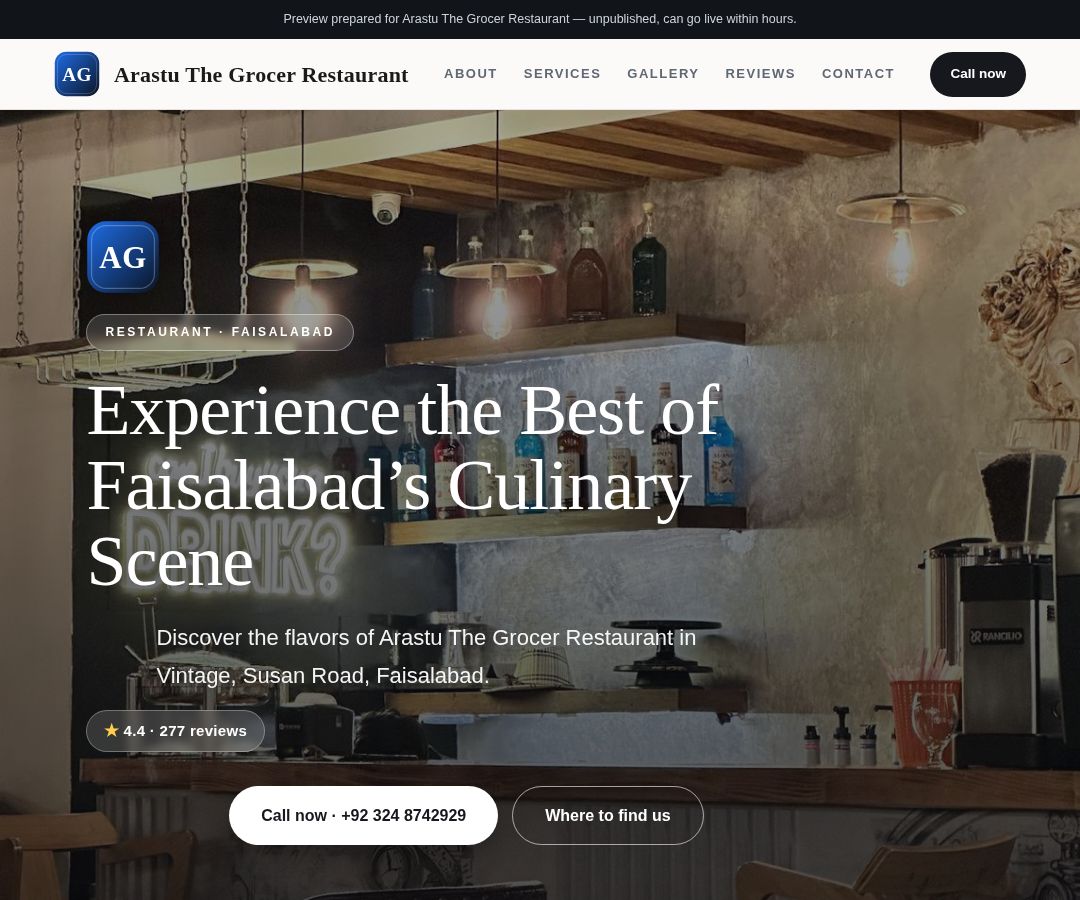
Task: Click the dark Call now header button
Action: point(977,74)
